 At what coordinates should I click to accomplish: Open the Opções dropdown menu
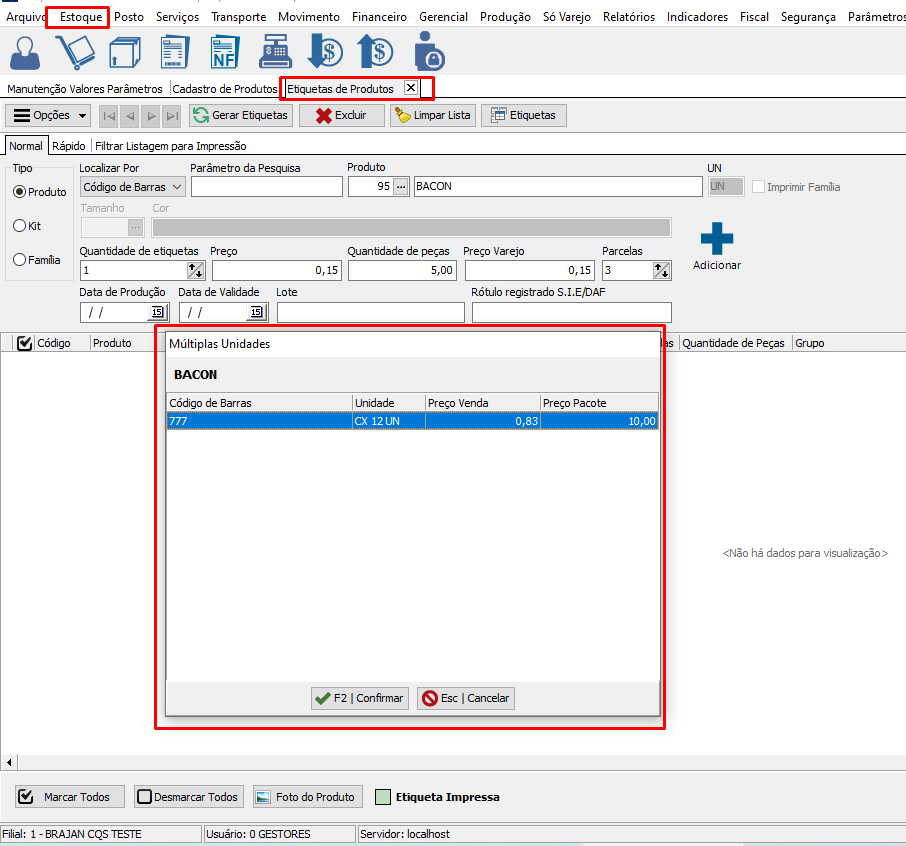tap(50, 115)
